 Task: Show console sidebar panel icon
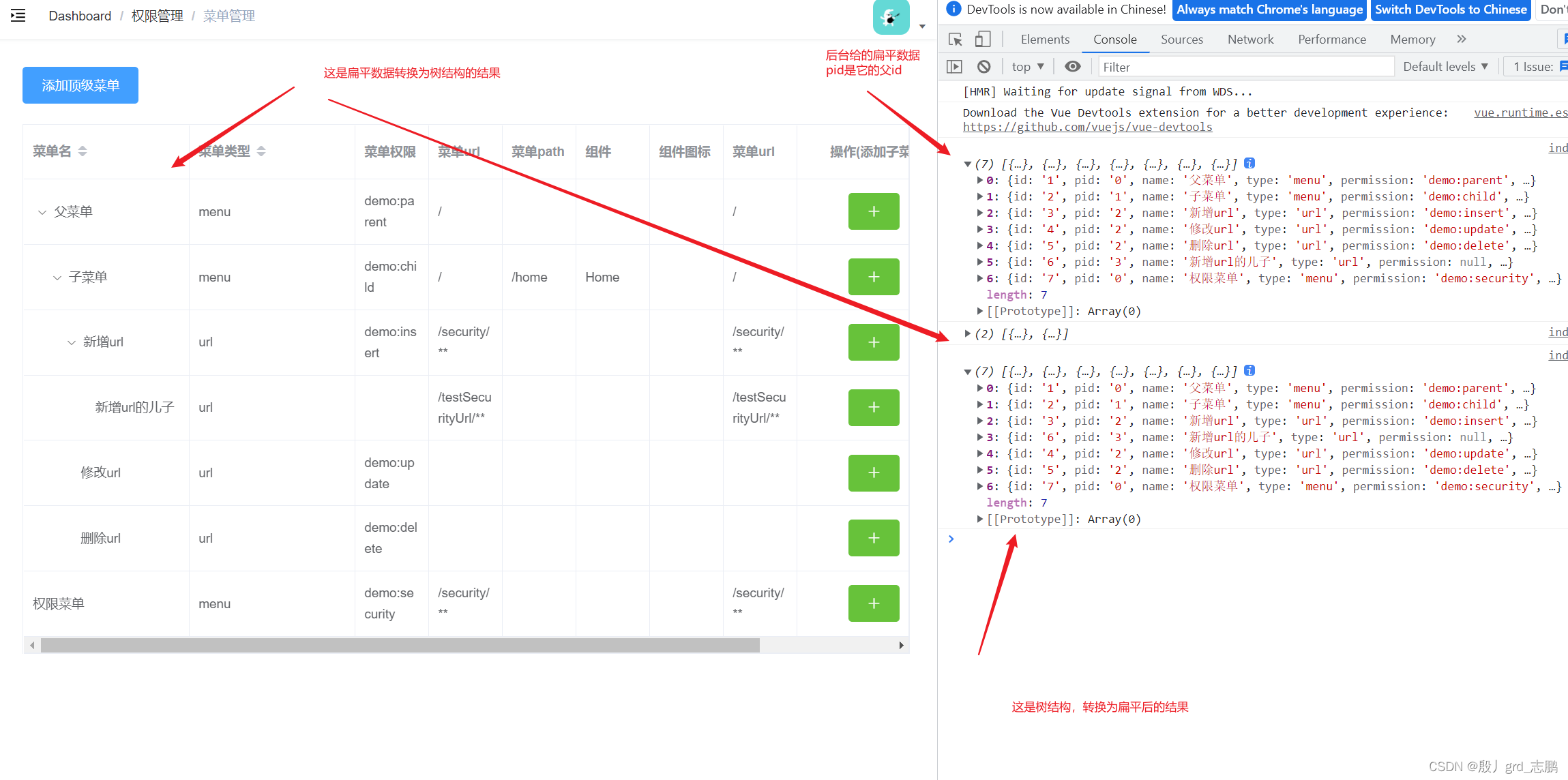[955, 67]
